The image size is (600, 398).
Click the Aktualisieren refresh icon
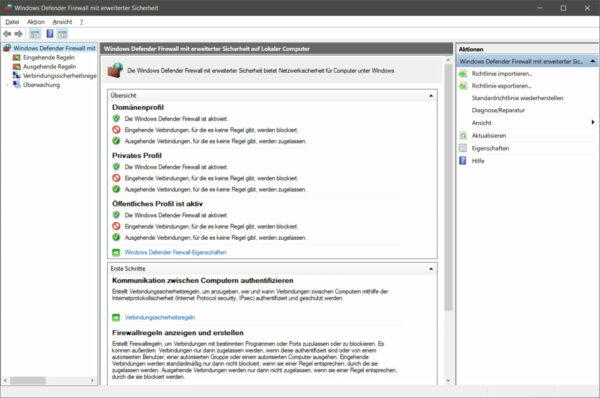pos(463,135)
